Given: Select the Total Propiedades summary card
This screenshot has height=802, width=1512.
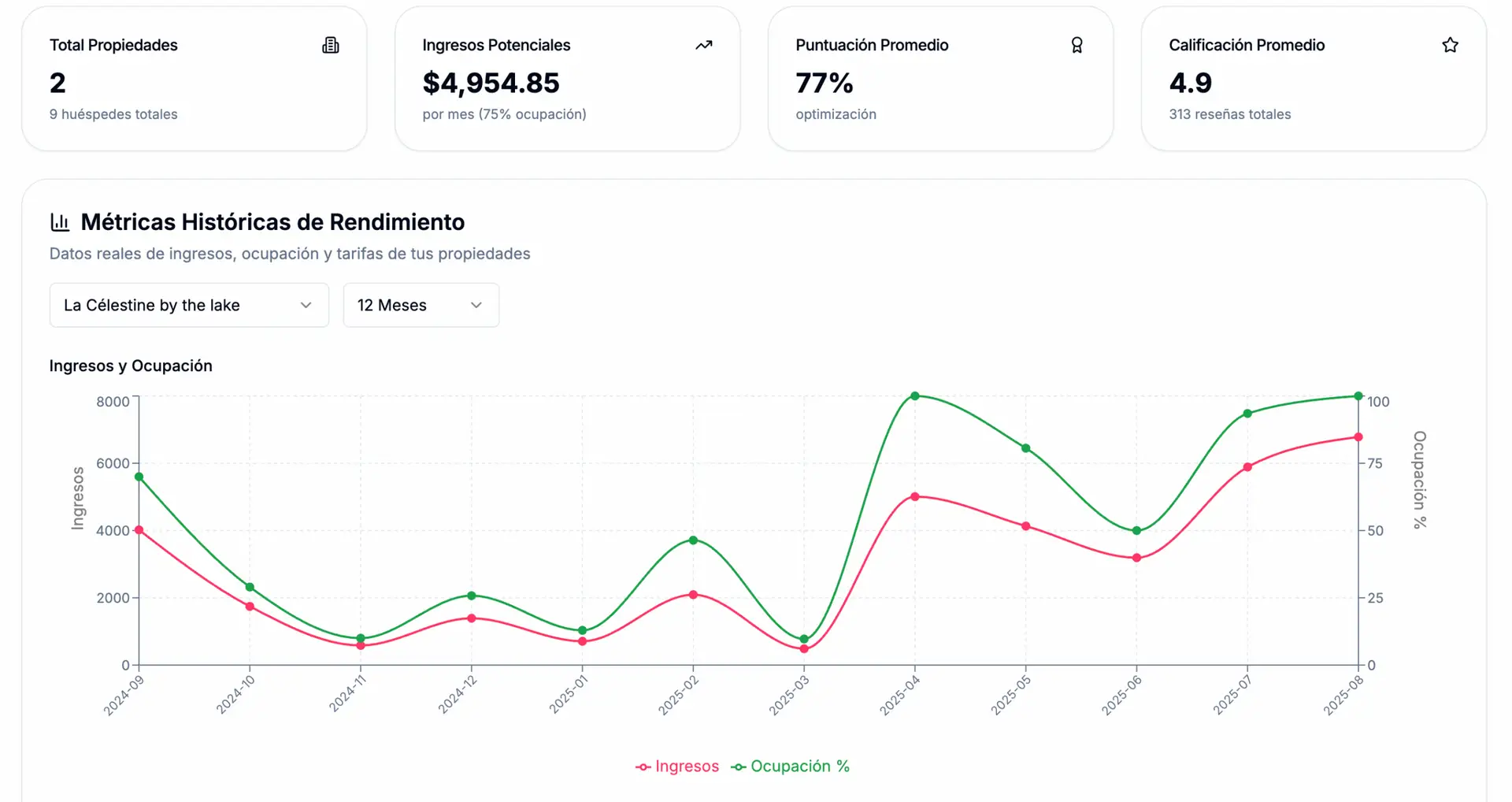Looking at the screenshot, I should 194,79.
